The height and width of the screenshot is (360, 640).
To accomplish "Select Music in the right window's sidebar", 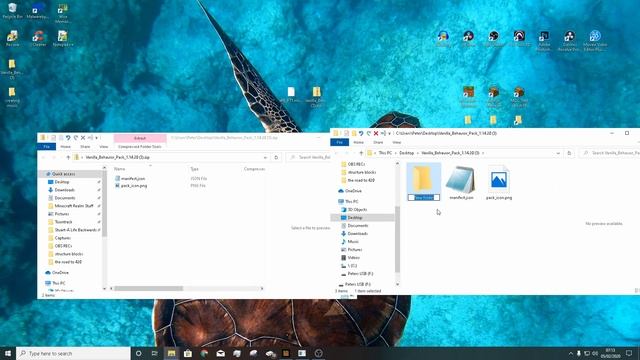I will (x=353, y=242).
